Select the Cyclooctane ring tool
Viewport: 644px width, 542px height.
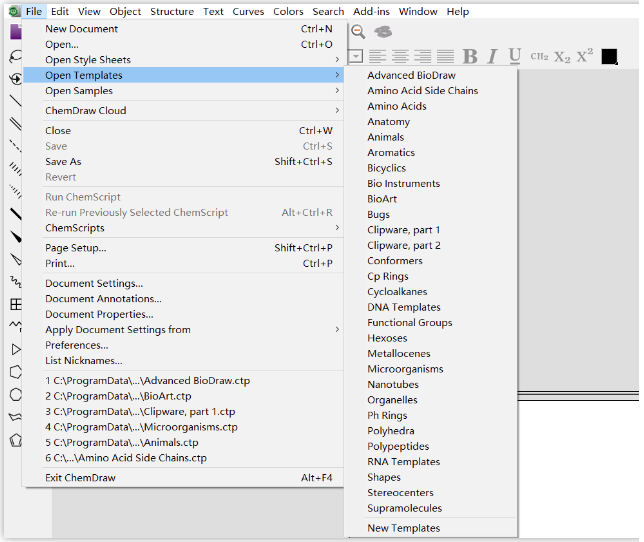point(16,395)
